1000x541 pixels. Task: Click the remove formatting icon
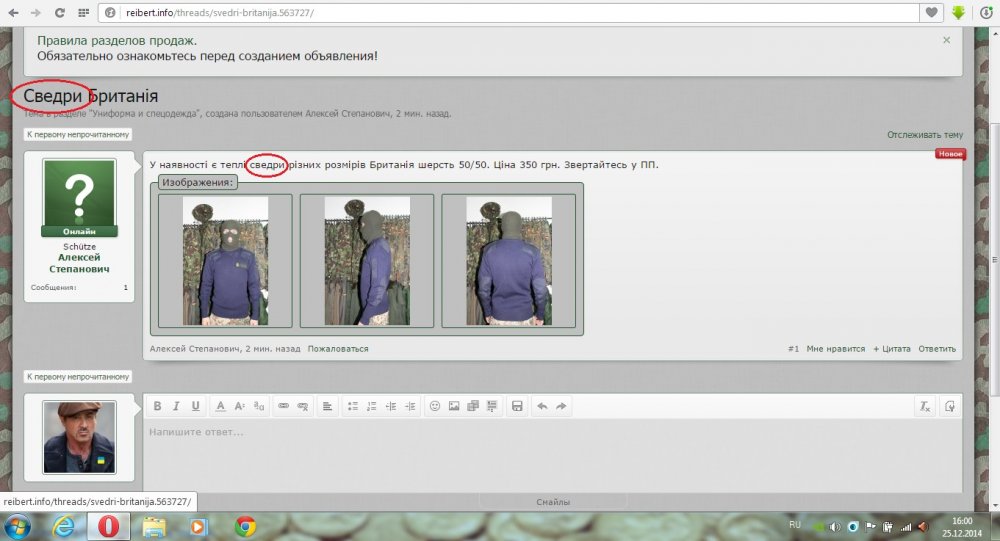point(925,406)
